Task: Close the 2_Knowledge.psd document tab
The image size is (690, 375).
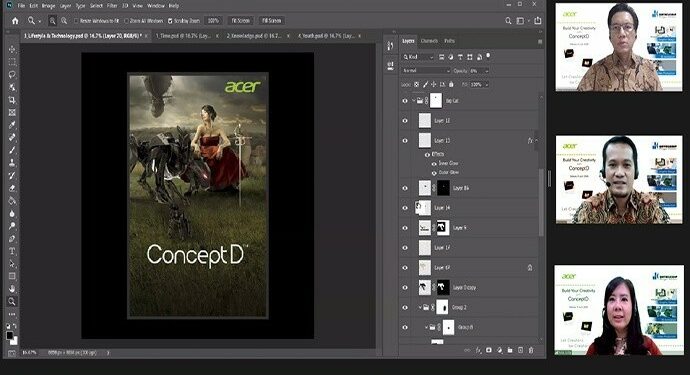Action: [x=288, y=36]
